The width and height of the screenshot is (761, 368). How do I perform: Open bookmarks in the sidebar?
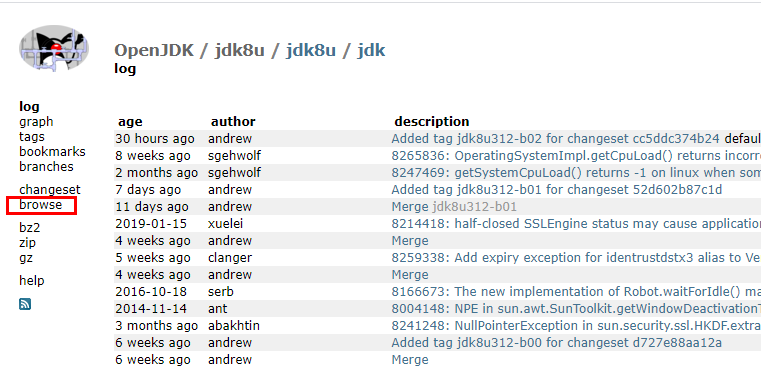[x=52, y=151]
